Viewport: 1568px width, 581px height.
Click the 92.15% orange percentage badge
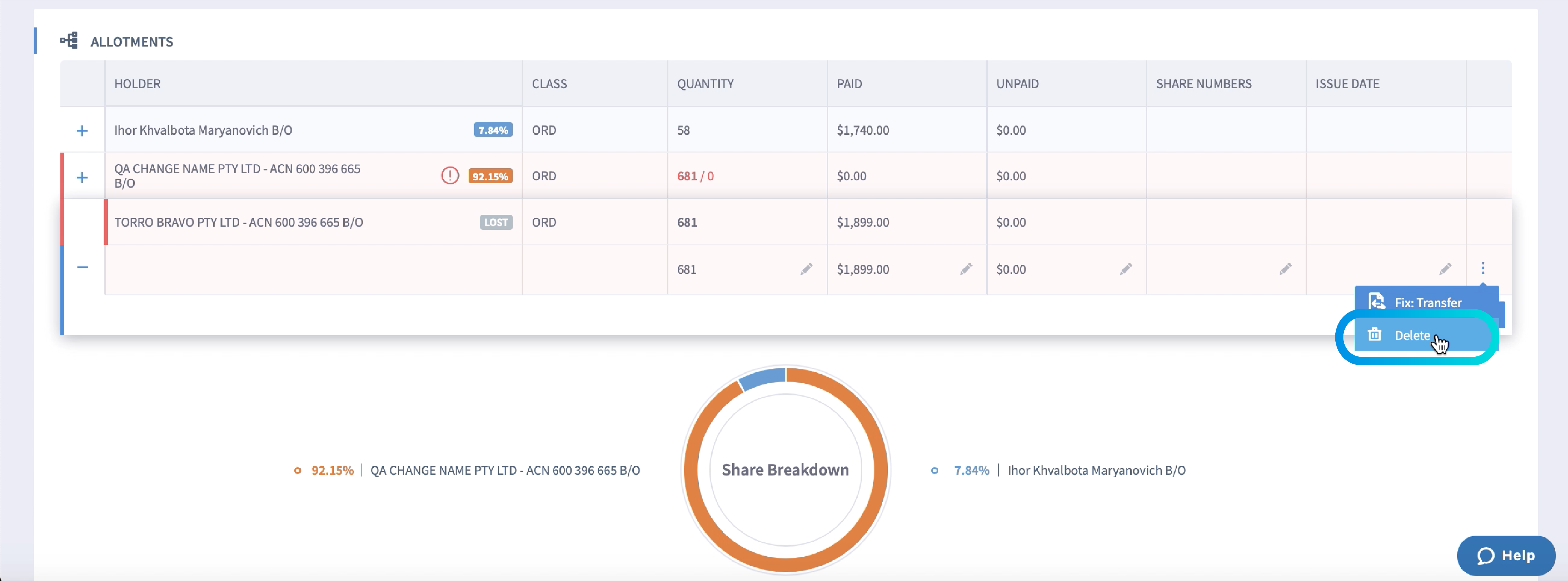[x=490, y=176]
